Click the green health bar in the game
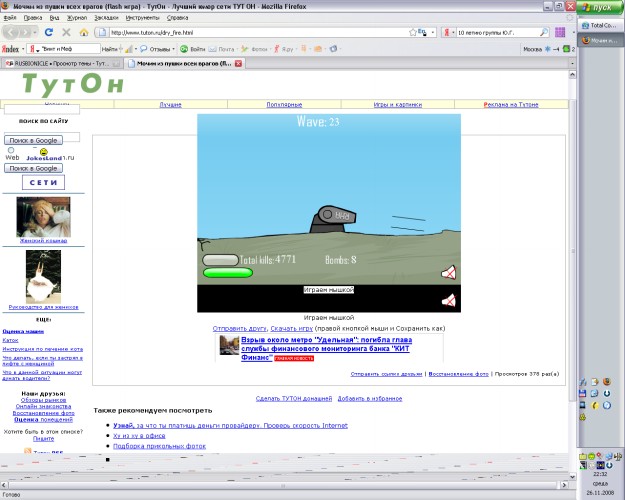Viewport: 625px width, 500px height. point(228,273)
